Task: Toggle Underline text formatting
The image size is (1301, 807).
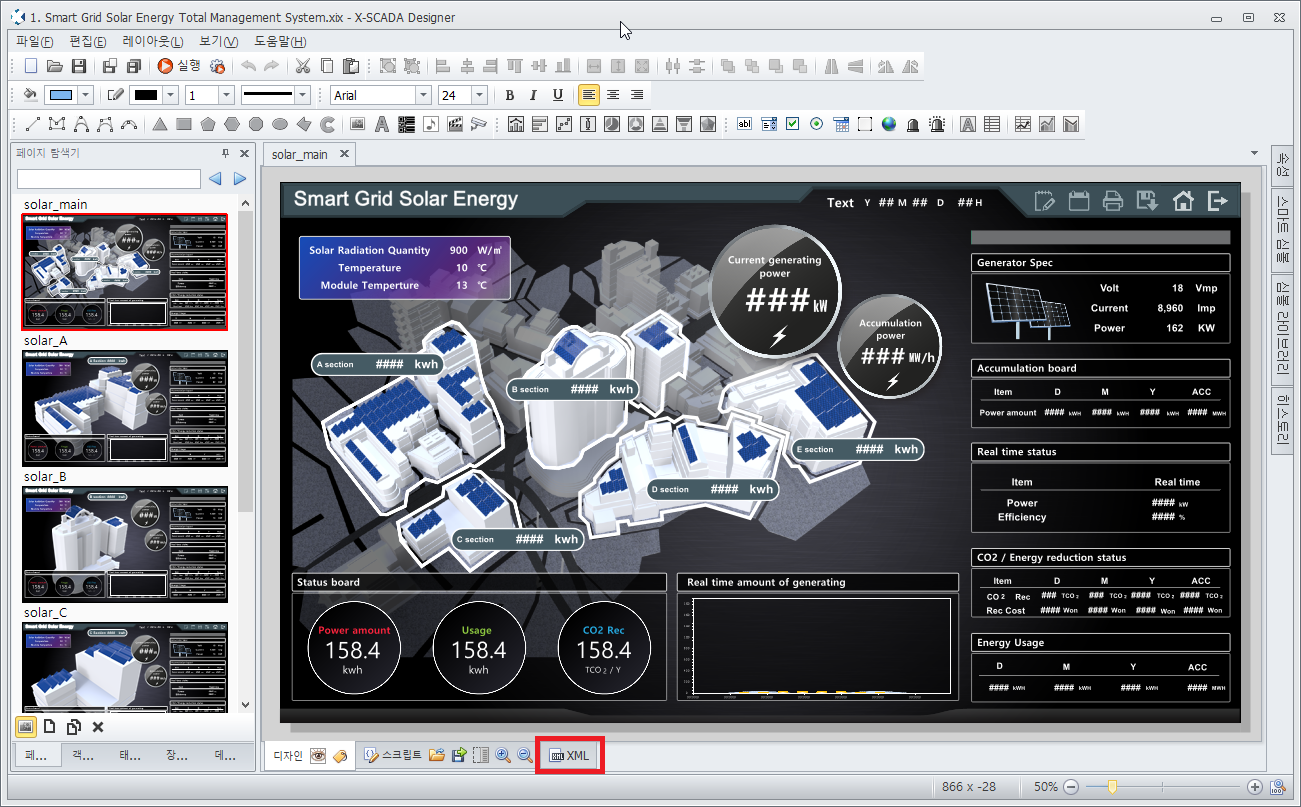Action: (x=557, y=95)
